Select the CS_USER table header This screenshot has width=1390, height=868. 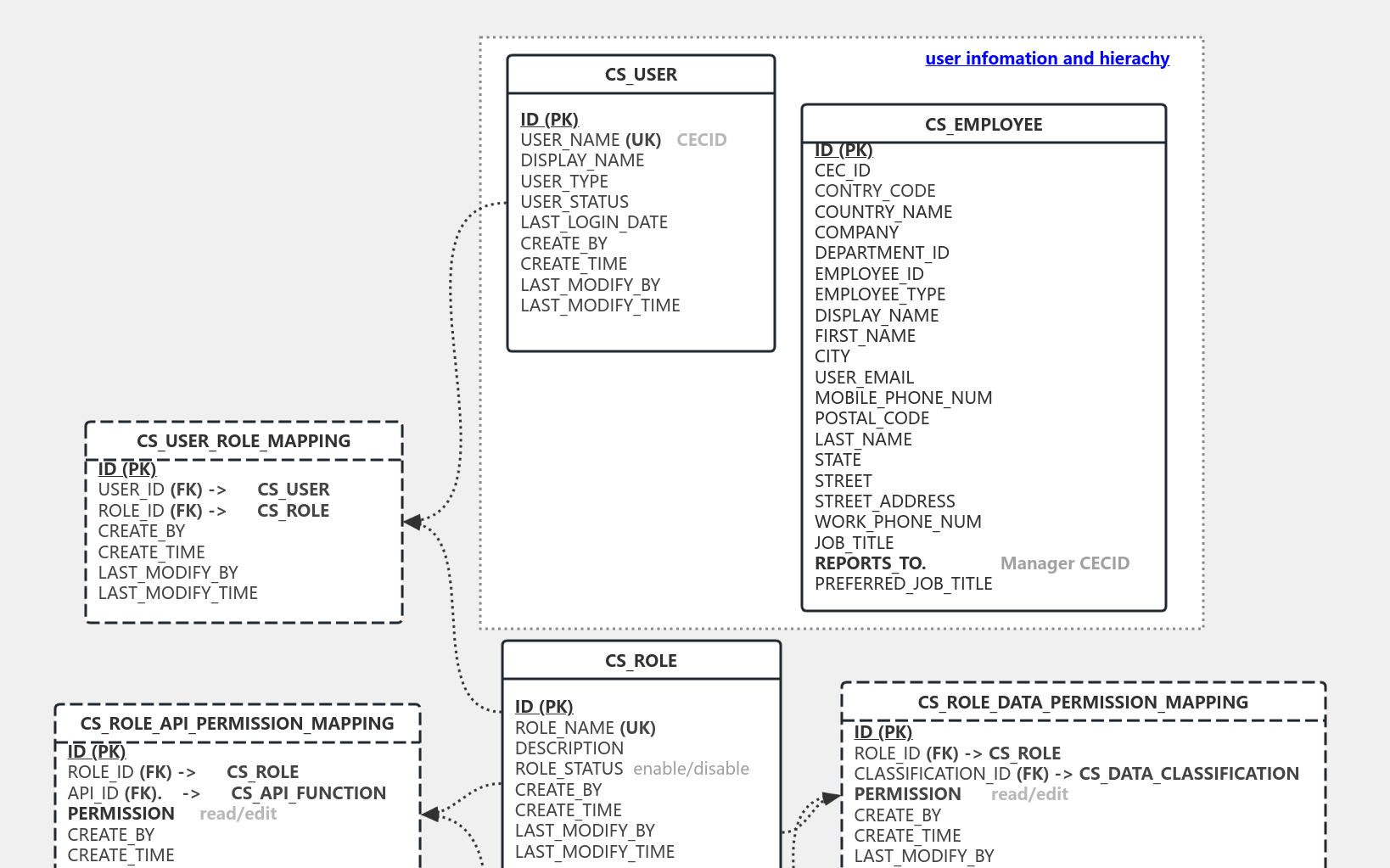[641, 75]
